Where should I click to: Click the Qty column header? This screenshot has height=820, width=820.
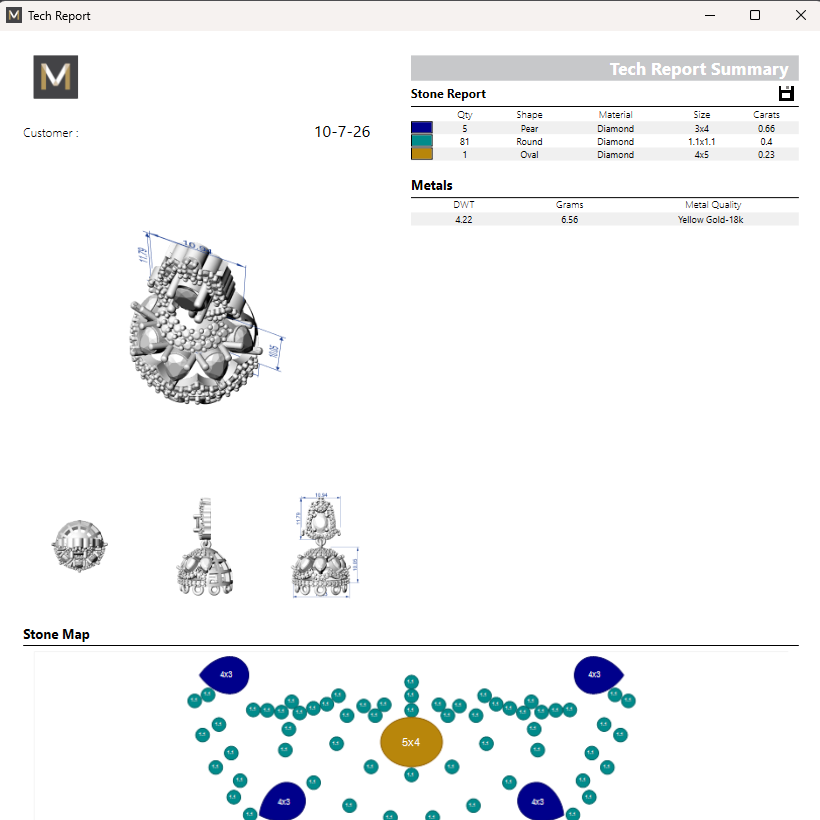click(464, 115)
